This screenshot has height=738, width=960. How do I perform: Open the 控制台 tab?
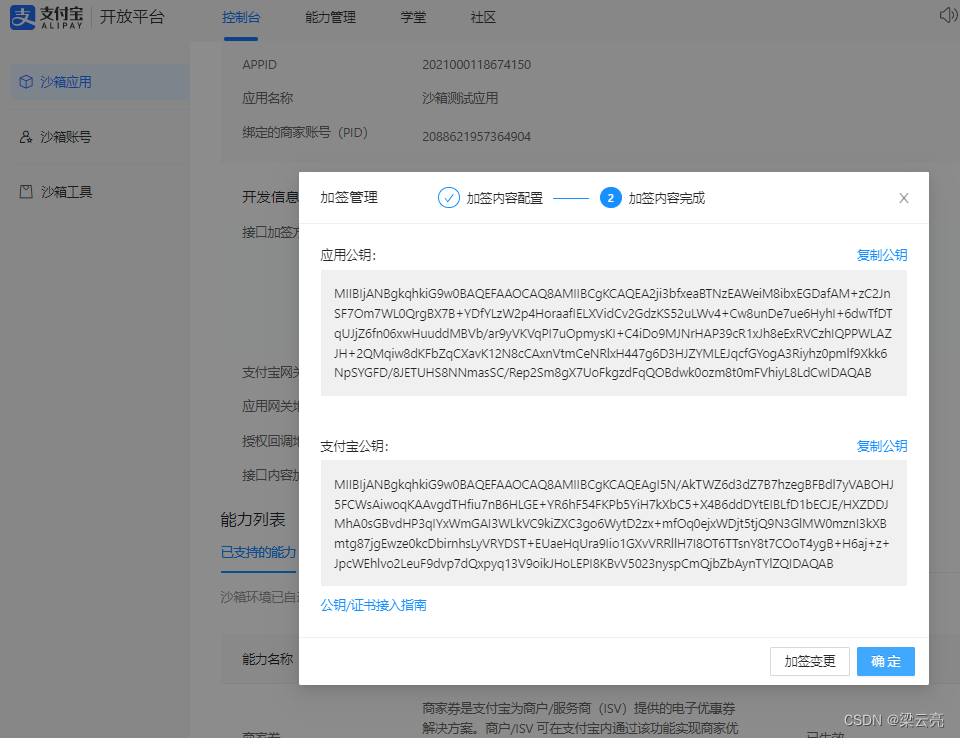[x=241, y=18]
